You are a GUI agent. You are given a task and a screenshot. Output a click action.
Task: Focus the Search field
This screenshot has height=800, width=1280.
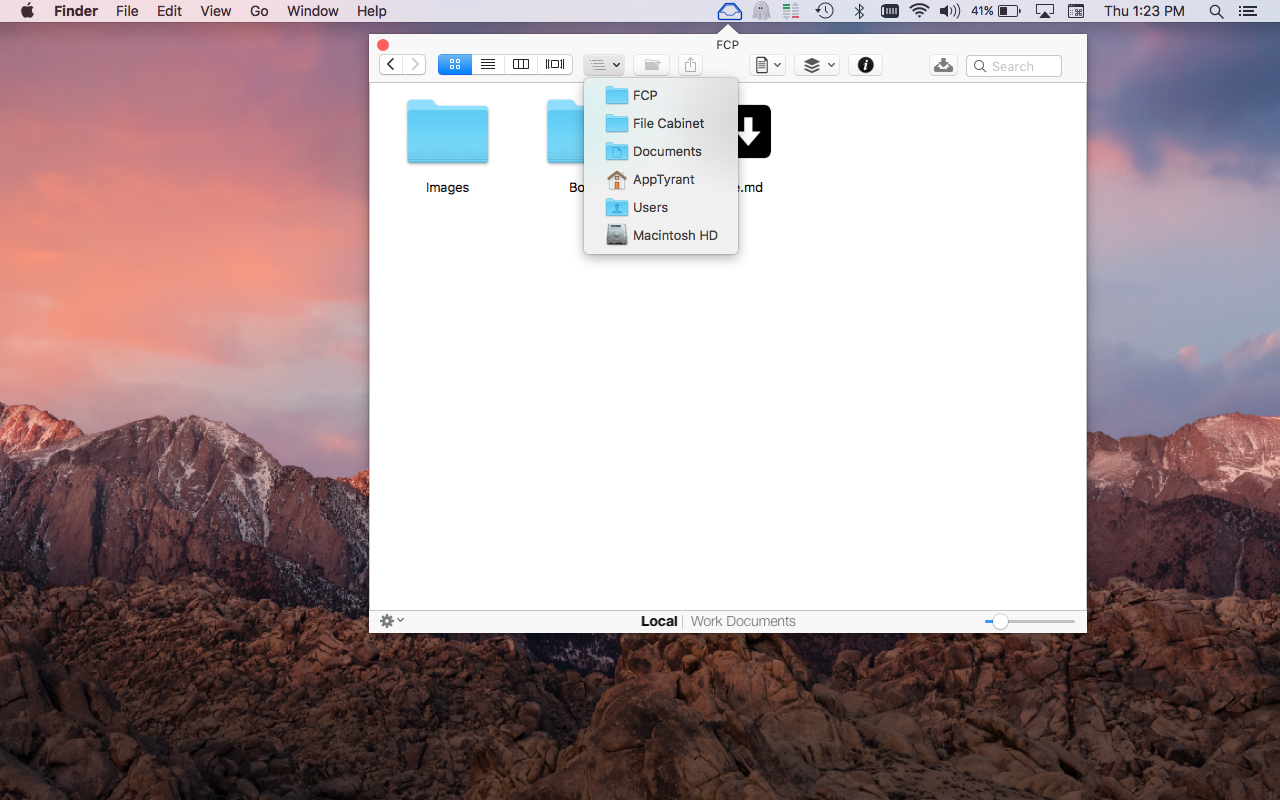coord(1013,66)
